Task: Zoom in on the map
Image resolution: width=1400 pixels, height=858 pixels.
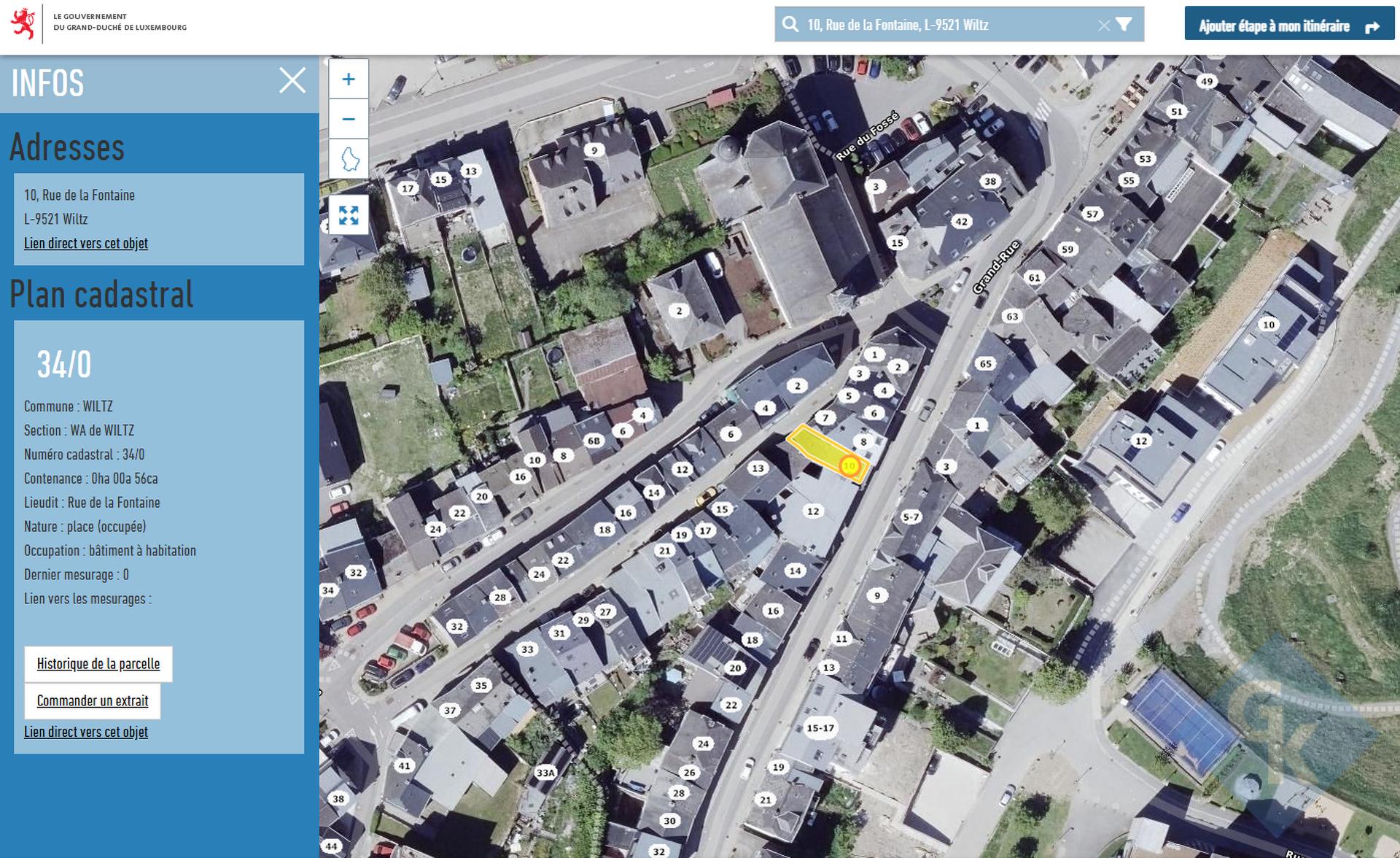Action: (349, 79)
